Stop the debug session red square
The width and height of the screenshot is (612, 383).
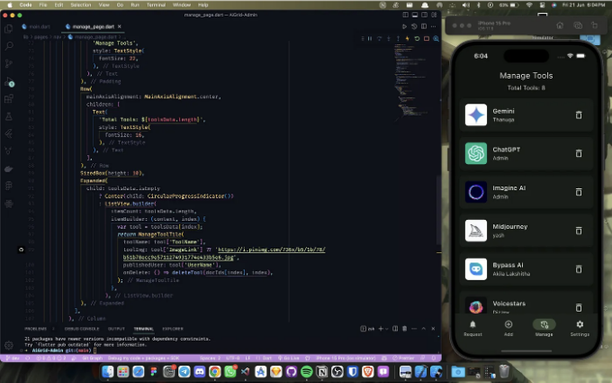click(x=427, y=39)
